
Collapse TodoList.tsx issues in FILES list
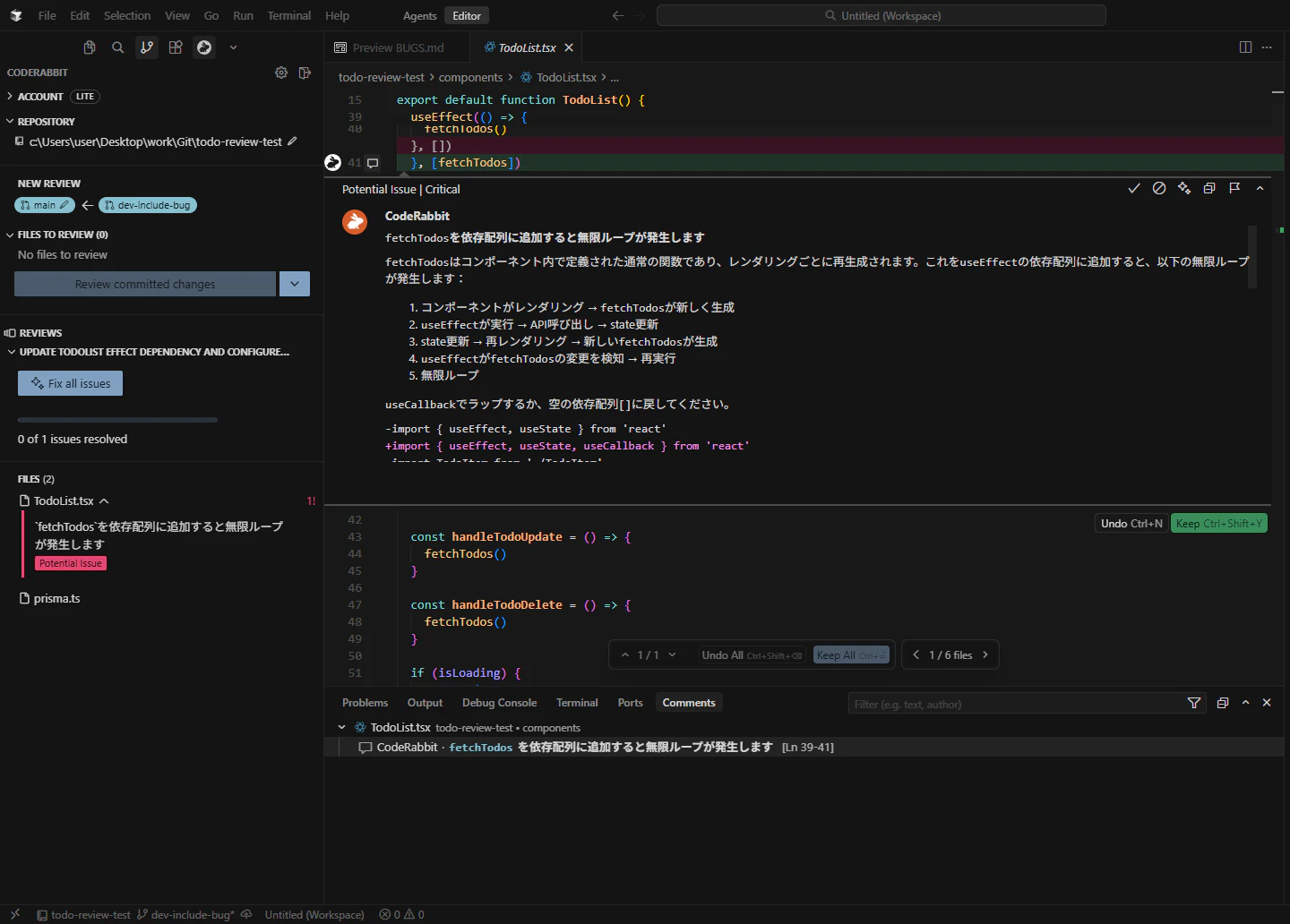coord(104,501)
